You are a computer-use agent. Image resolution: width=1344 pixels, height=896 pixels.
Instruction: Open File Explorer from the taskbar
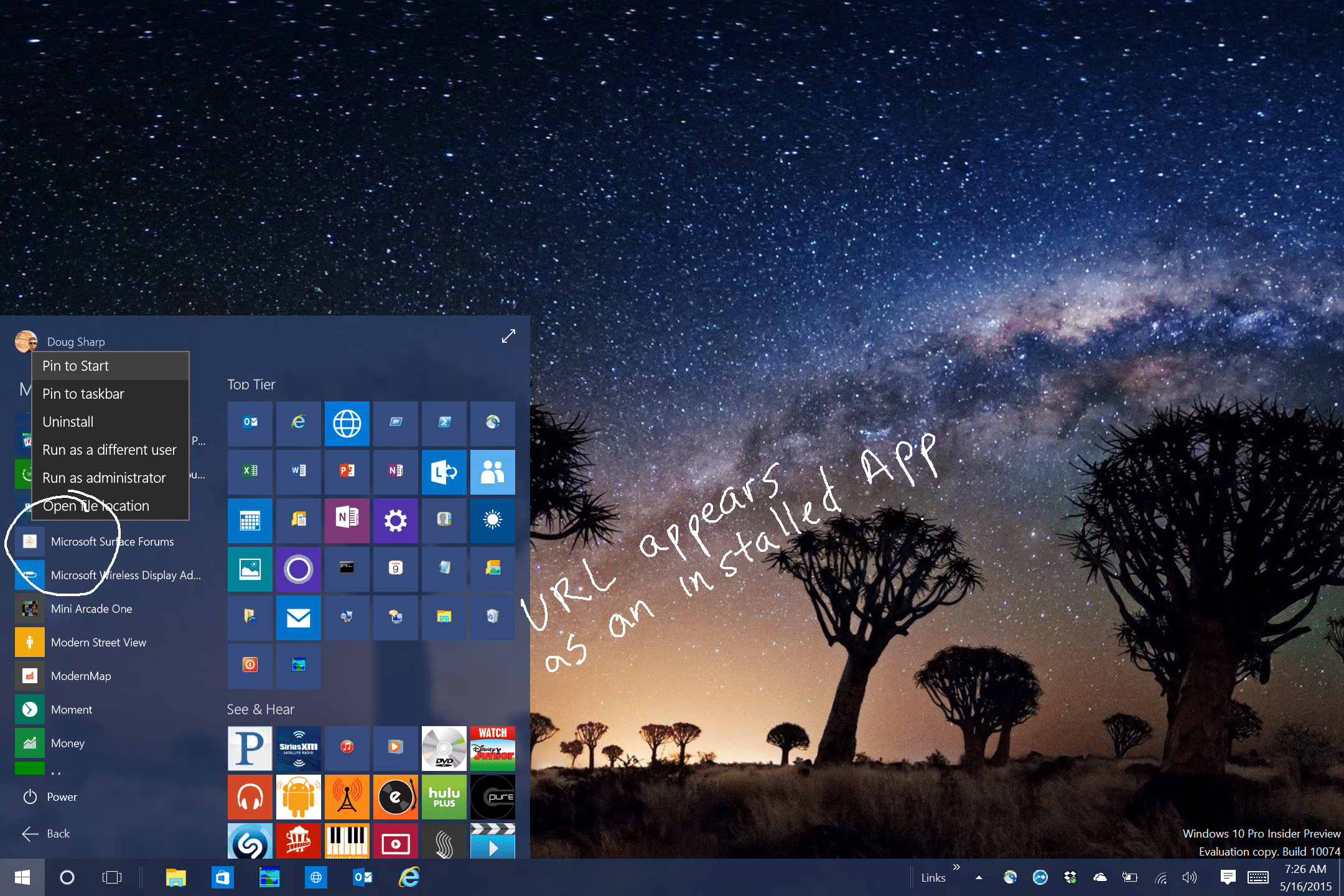[176, 877]
